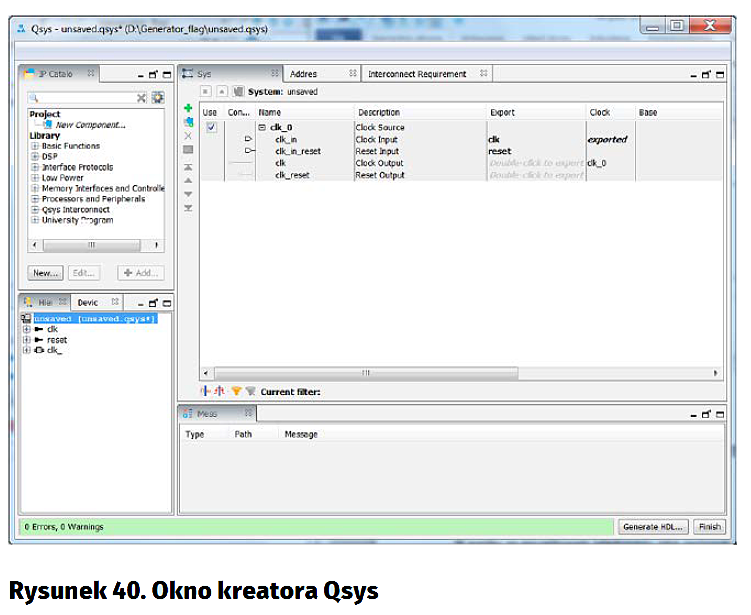The image size is (751, 615).
Task: Click the IP Catalog search settings icon
Action: [x=157, y=98]
